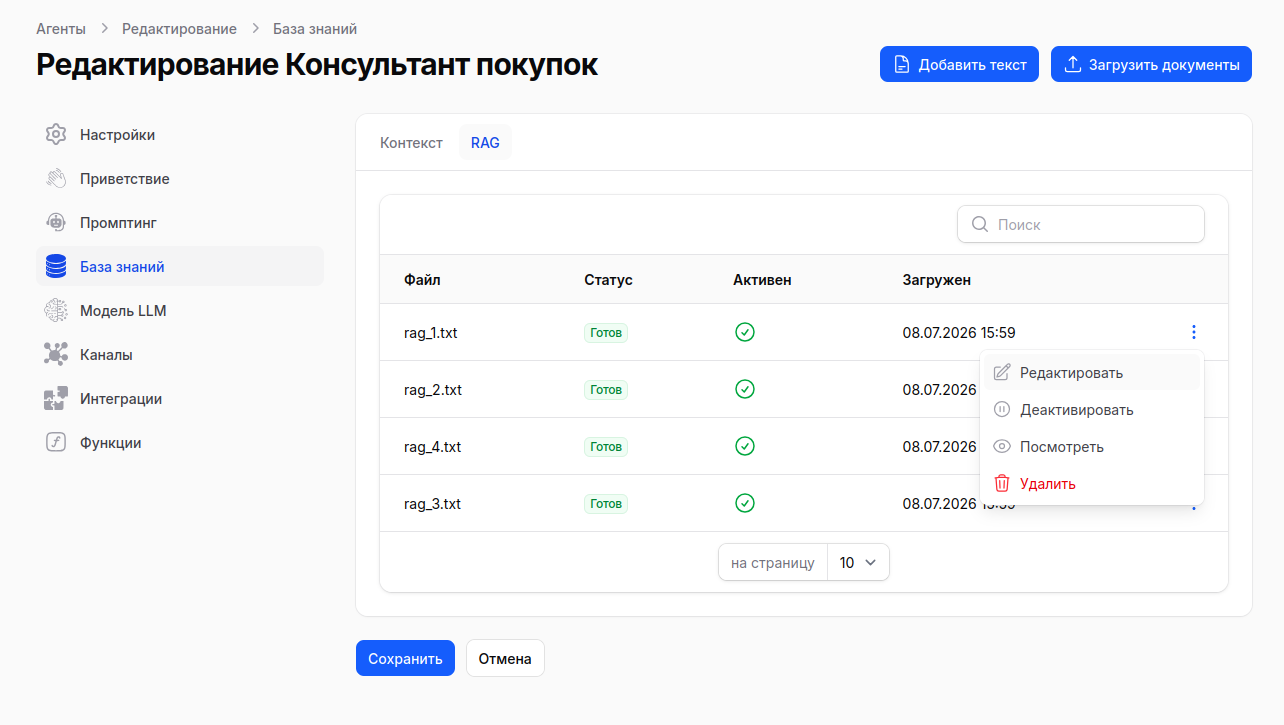Click the Активен column header
The width and height of the screenshot is (1284, 725).
[x=762, y=280]
